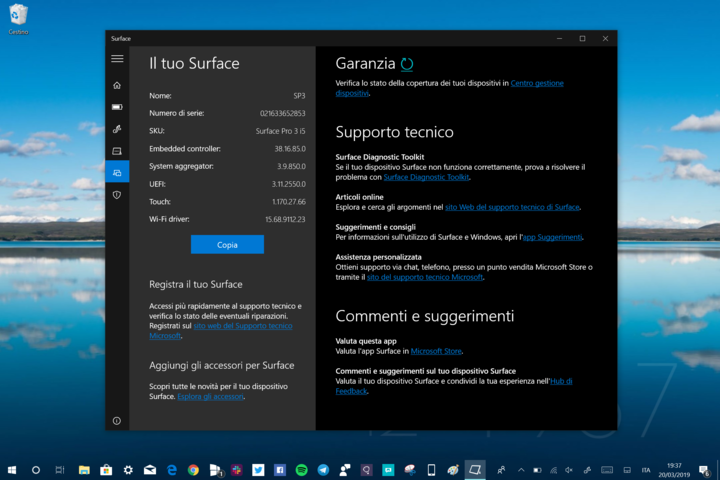Launch Google Chrome from taskbar

click(x=193, y=470)
